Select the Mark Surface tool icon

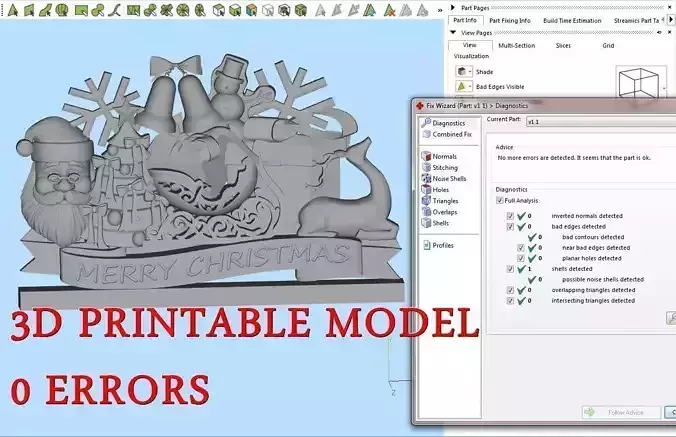tap(45, 10)
